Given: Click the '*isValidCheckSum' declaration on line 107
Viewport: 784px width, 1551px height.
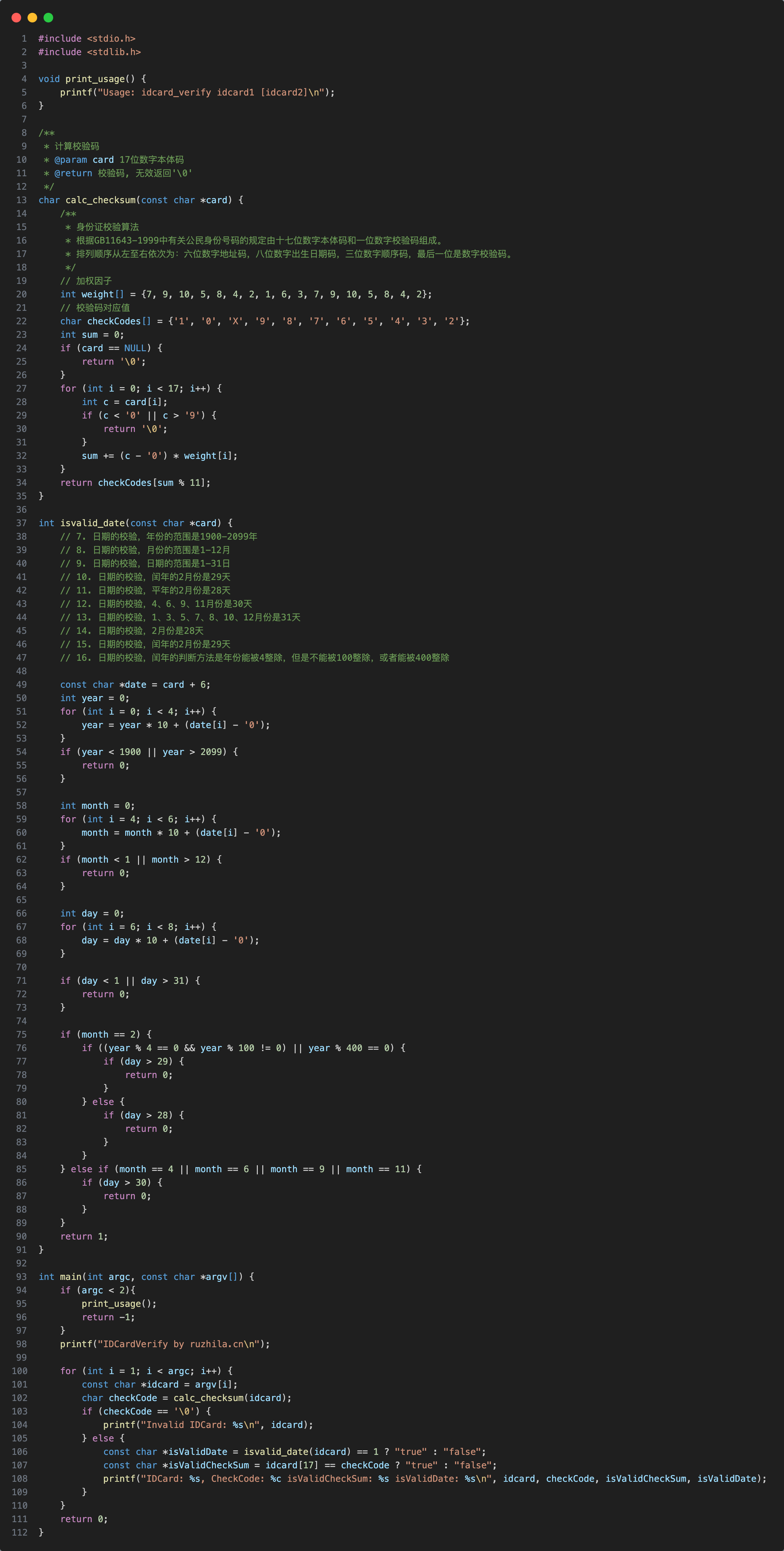Looking at the screenshot, I should pos(300,1465).
